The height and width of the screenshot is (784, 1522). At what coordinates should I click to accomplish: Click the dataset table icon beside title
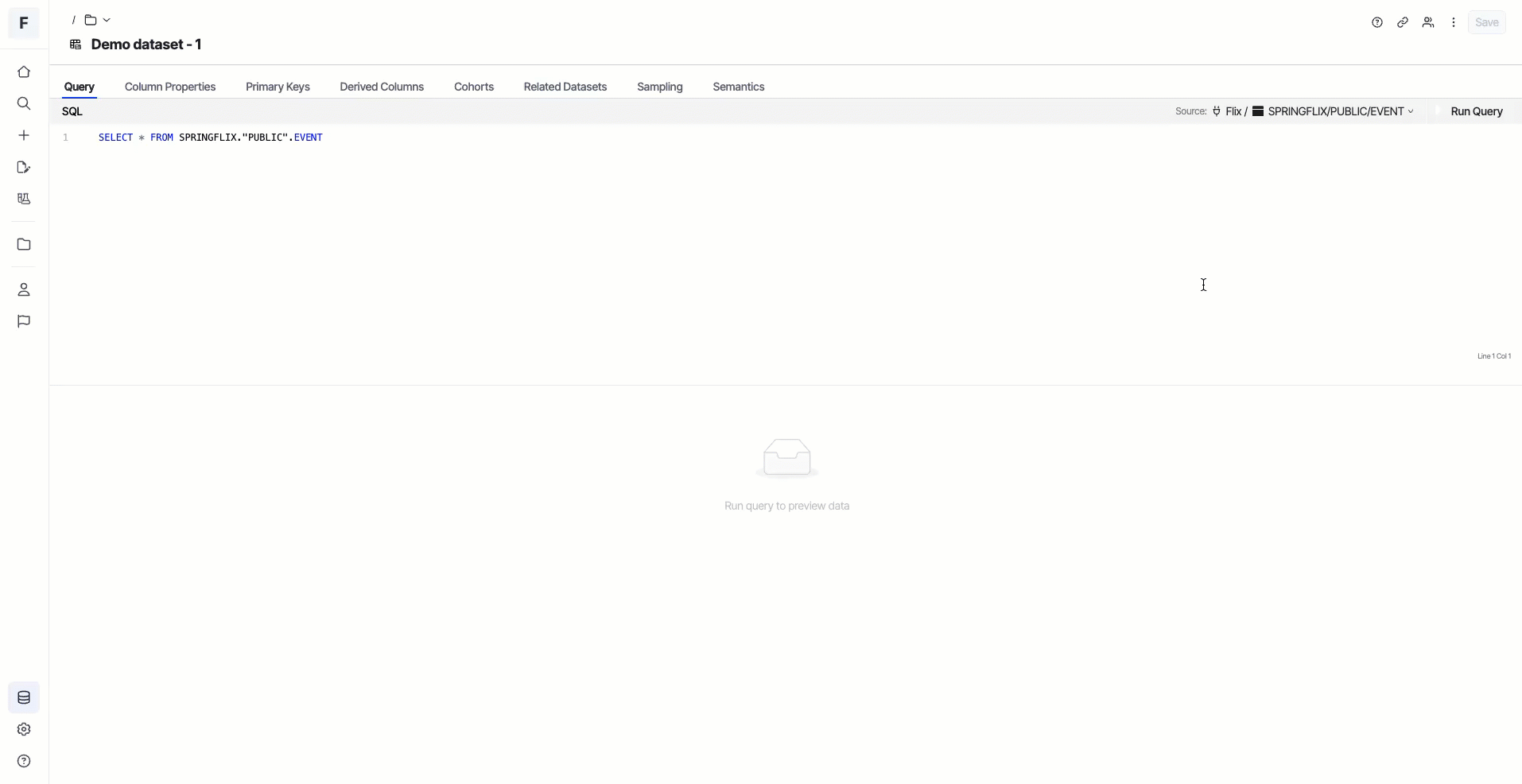pos(76,45)
